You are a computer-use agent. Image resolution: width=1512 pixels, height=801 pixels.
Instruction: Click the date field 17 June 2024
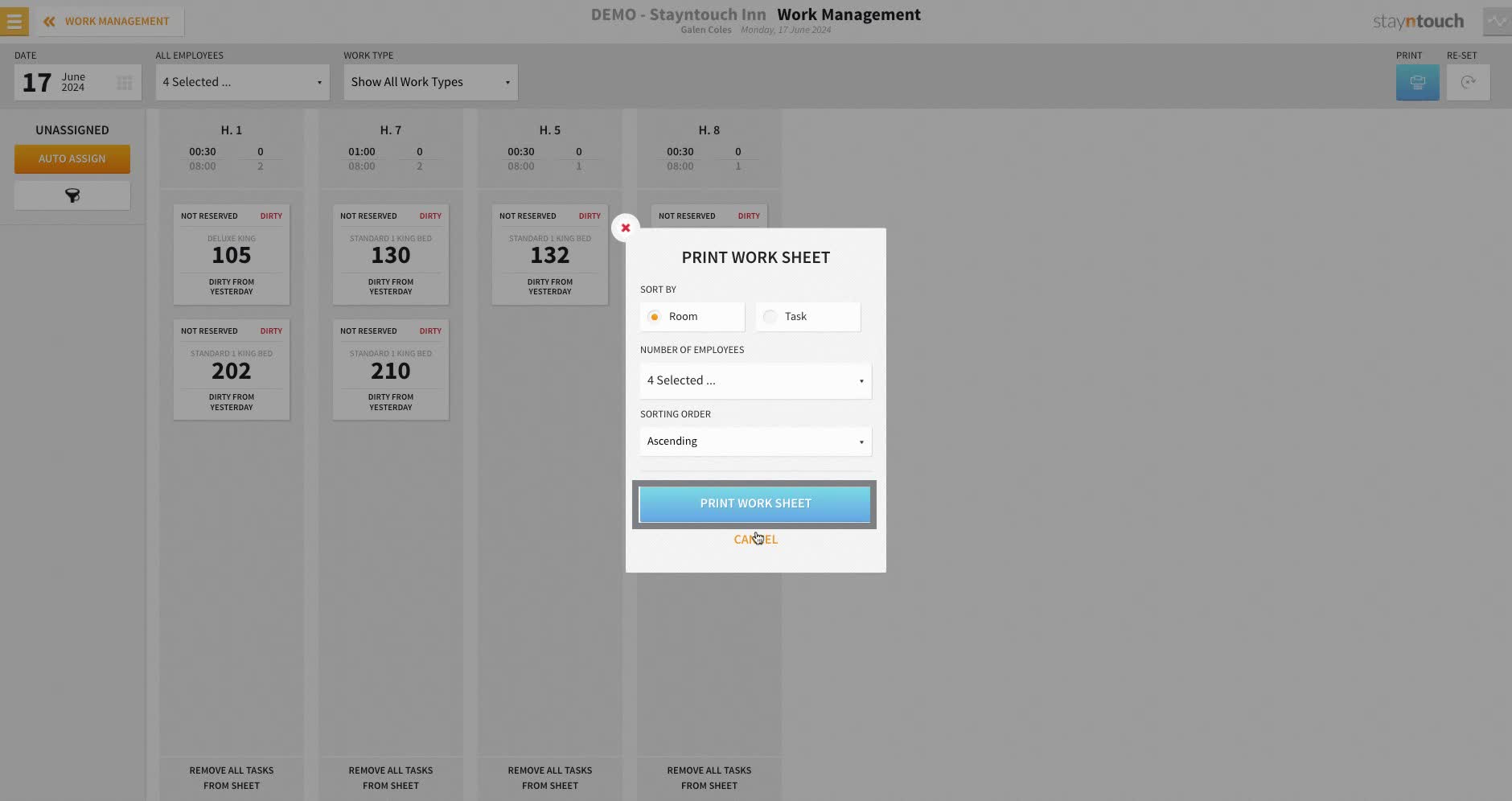click(x=78, y=82)
